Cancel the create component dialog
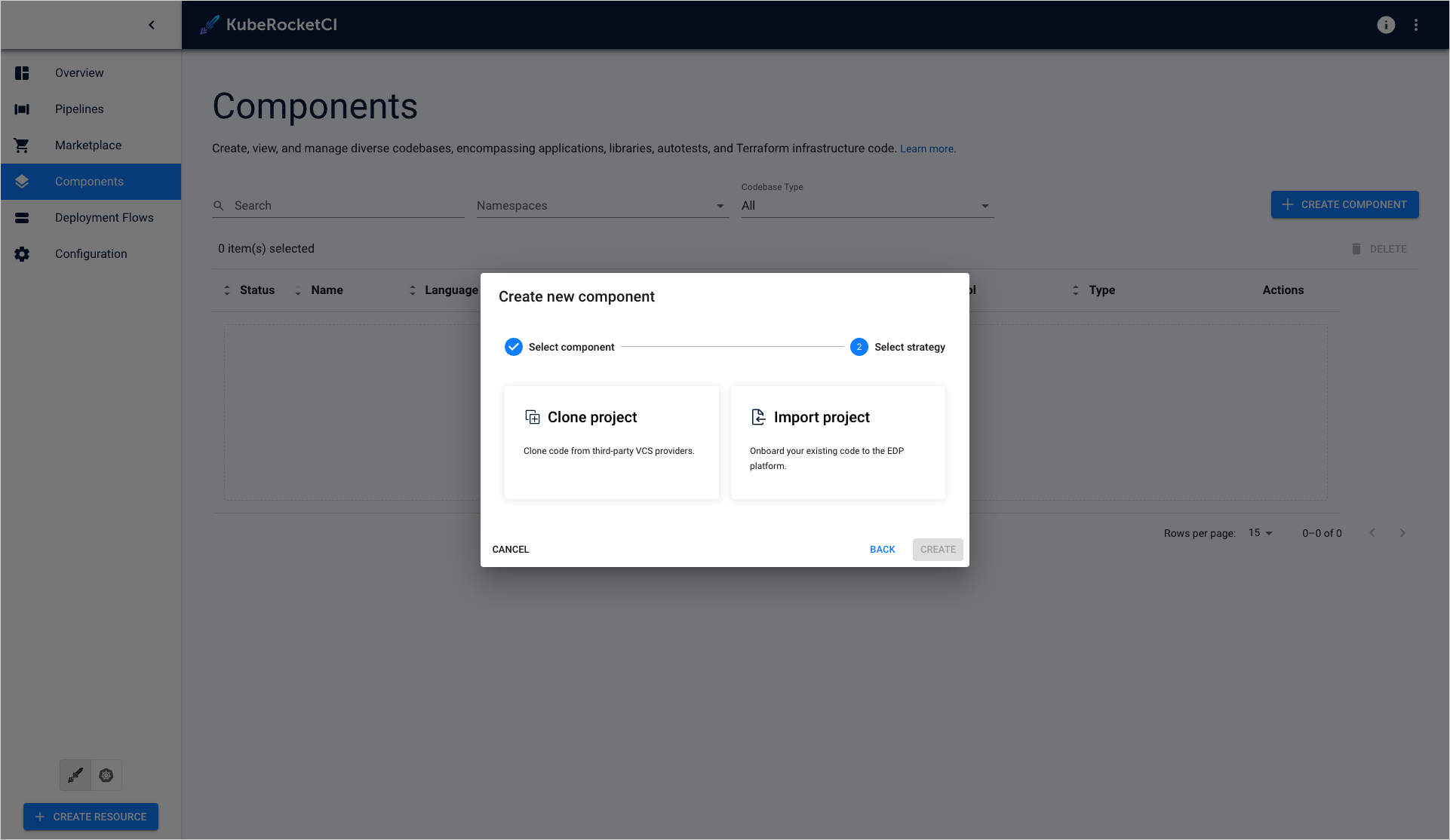1450x840 pixels. (511, 550)
